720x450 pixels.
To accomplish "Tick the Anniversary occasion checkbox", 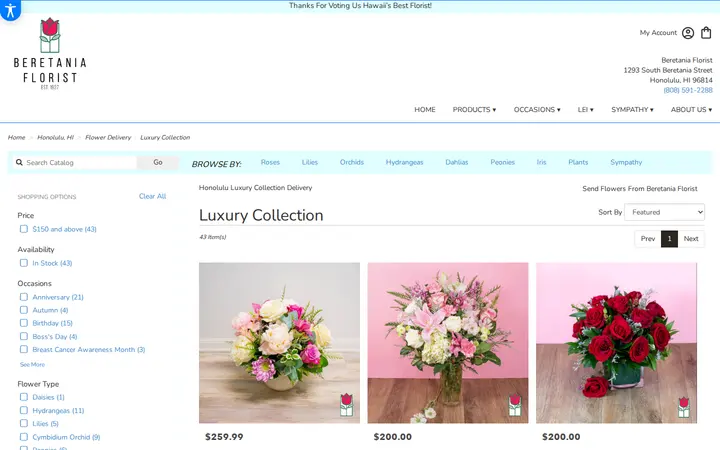I will click(x=24, y=297).
